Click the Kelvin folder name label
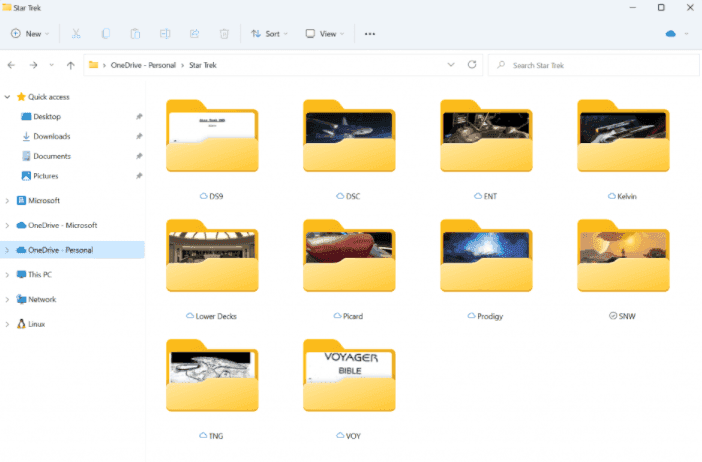 click(x=627, y=196)
